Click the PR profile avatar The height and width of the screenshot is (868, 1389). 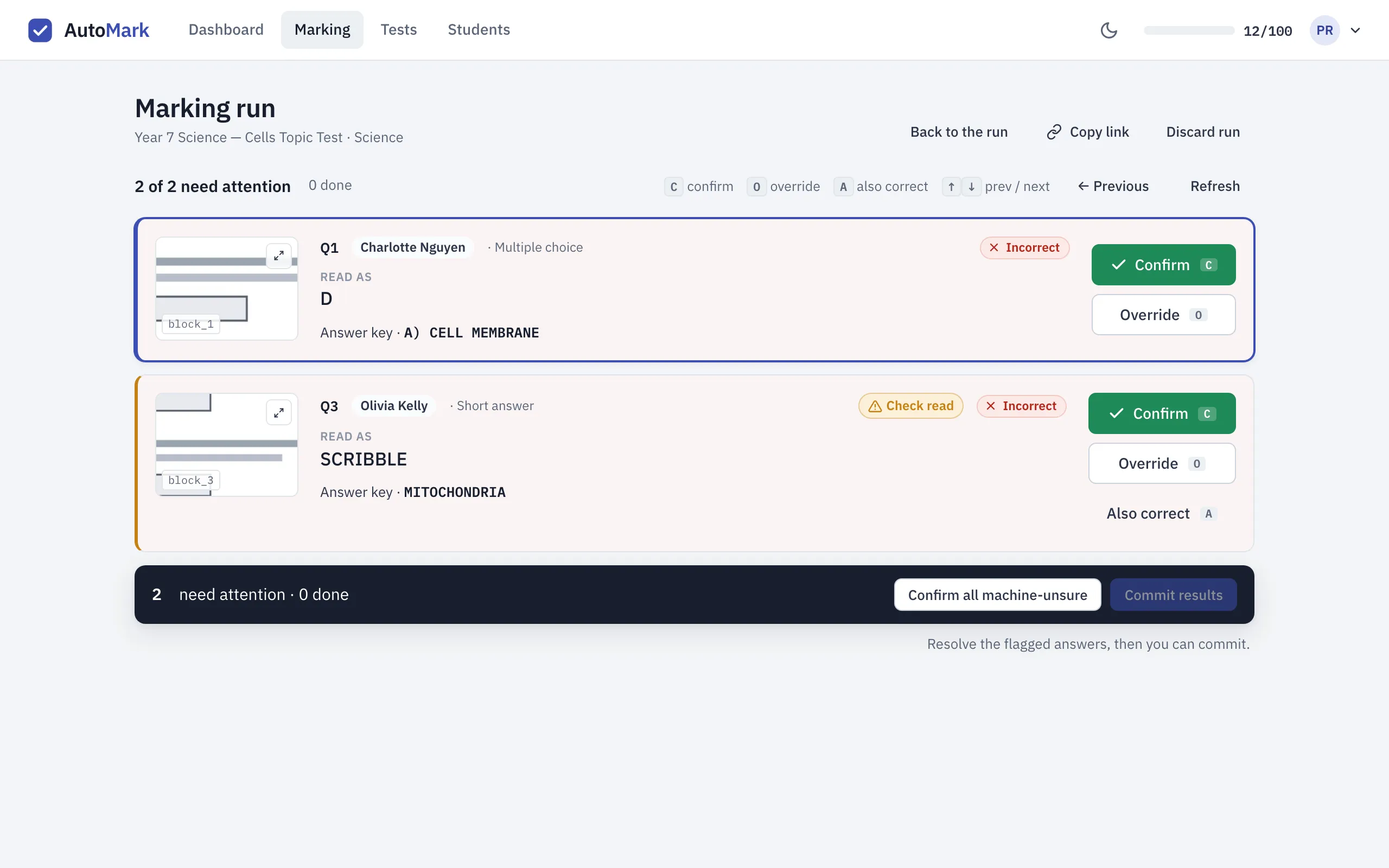(1325, 30)
